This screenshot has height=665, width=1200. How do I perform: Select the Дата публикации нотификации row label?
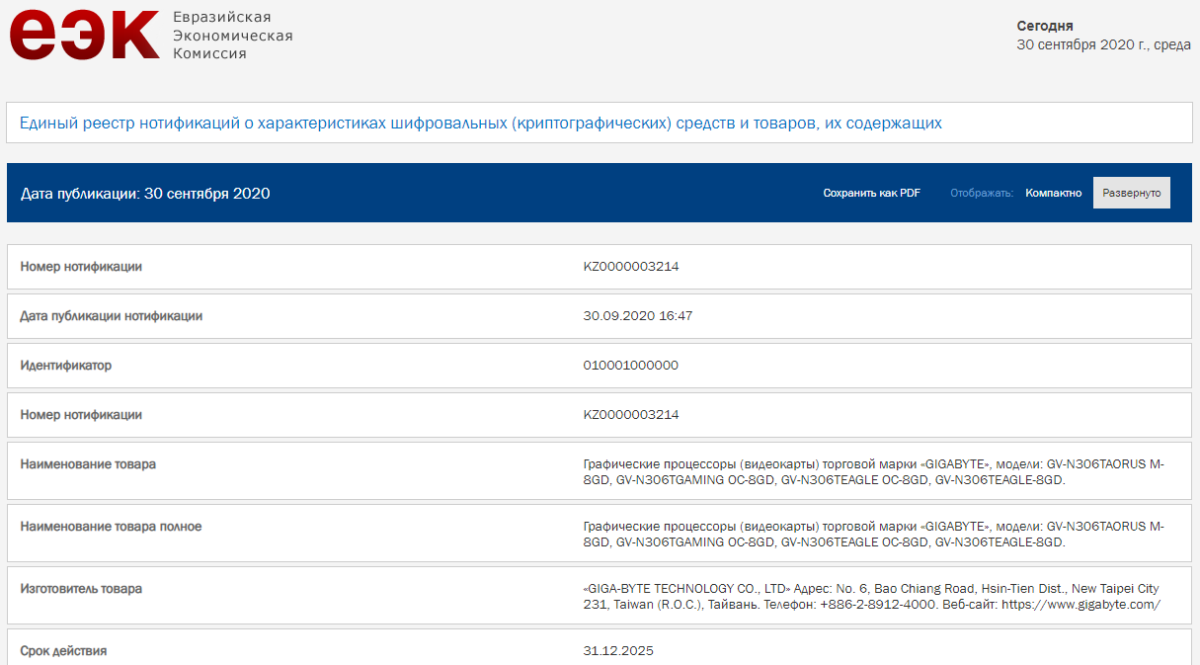point(111,316)
